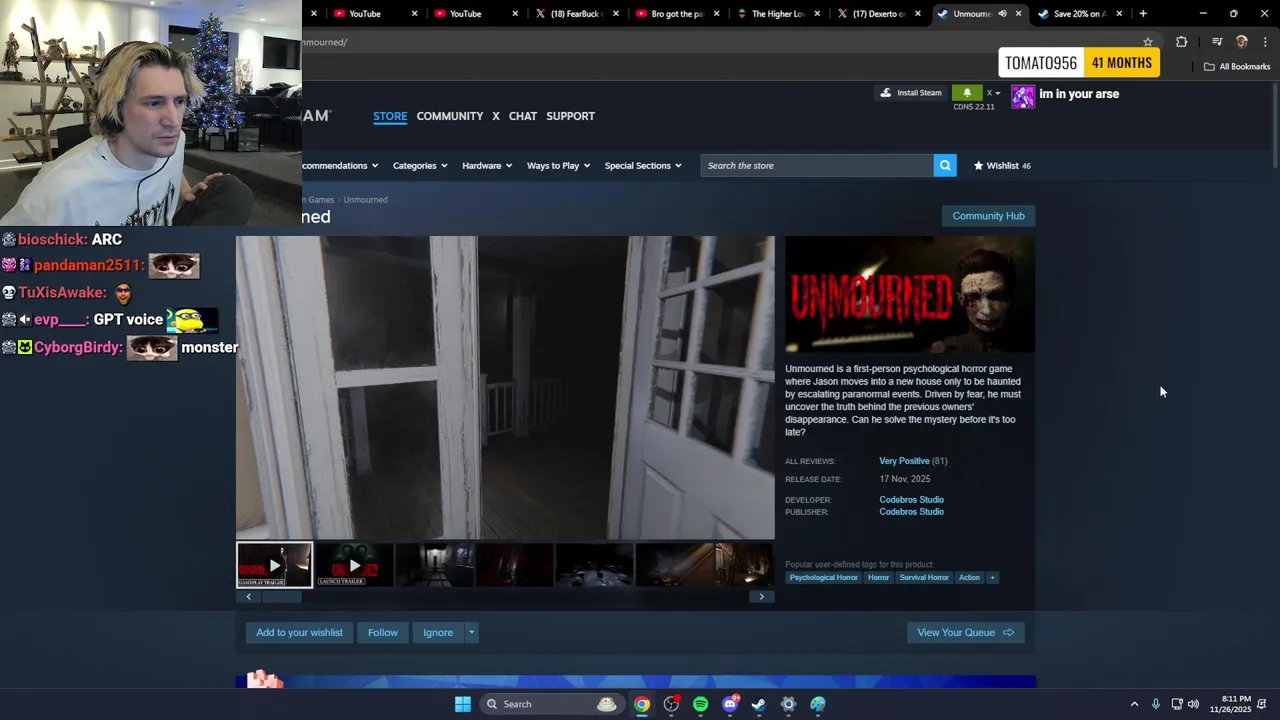Expand the Special Sections dropdown
The image size is (1280, 720).
[643, 165]
